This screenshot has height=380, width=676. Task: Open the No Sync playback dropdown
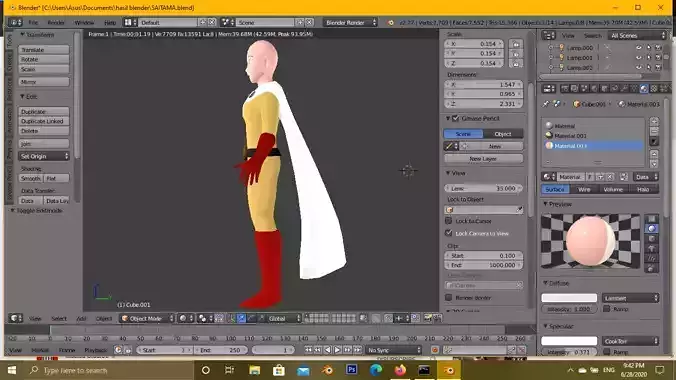tap(393, 350)
